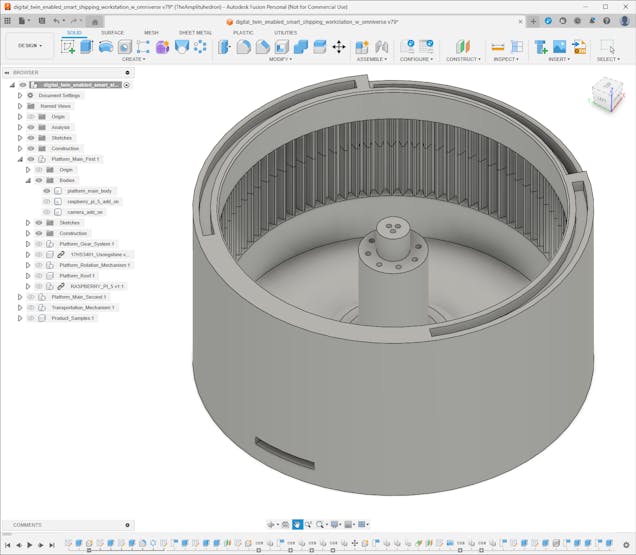Open the SURFACE tab
636x555 pixels.
pyautogui.click(x=113, y=32)
